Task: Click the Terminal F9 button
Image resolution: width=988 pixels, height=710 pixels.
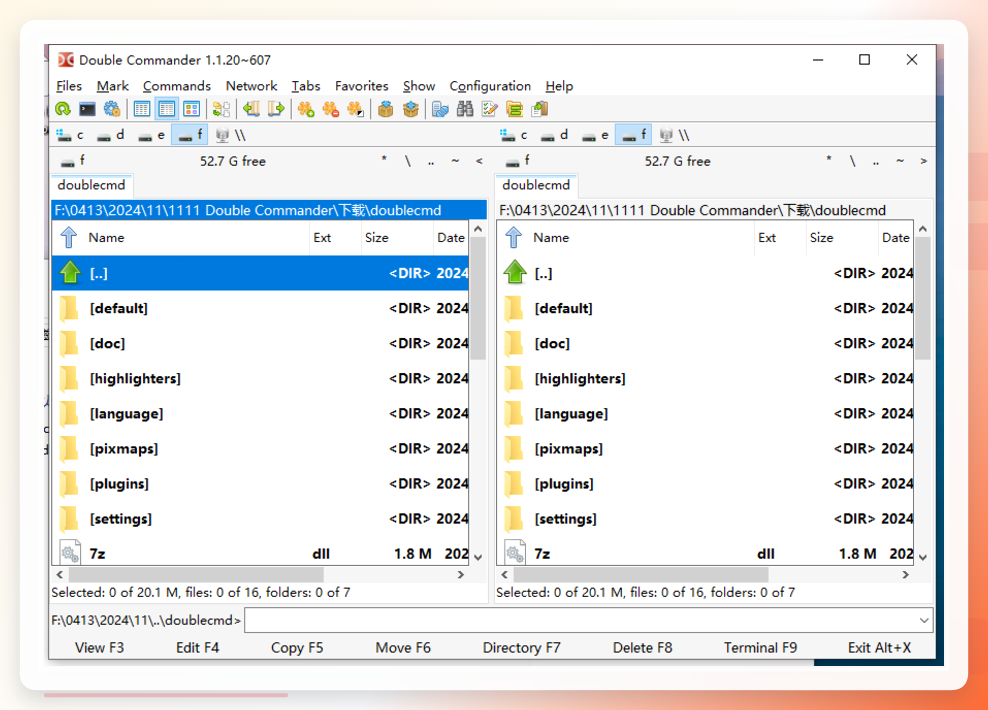Action: [x=761, y=648]
